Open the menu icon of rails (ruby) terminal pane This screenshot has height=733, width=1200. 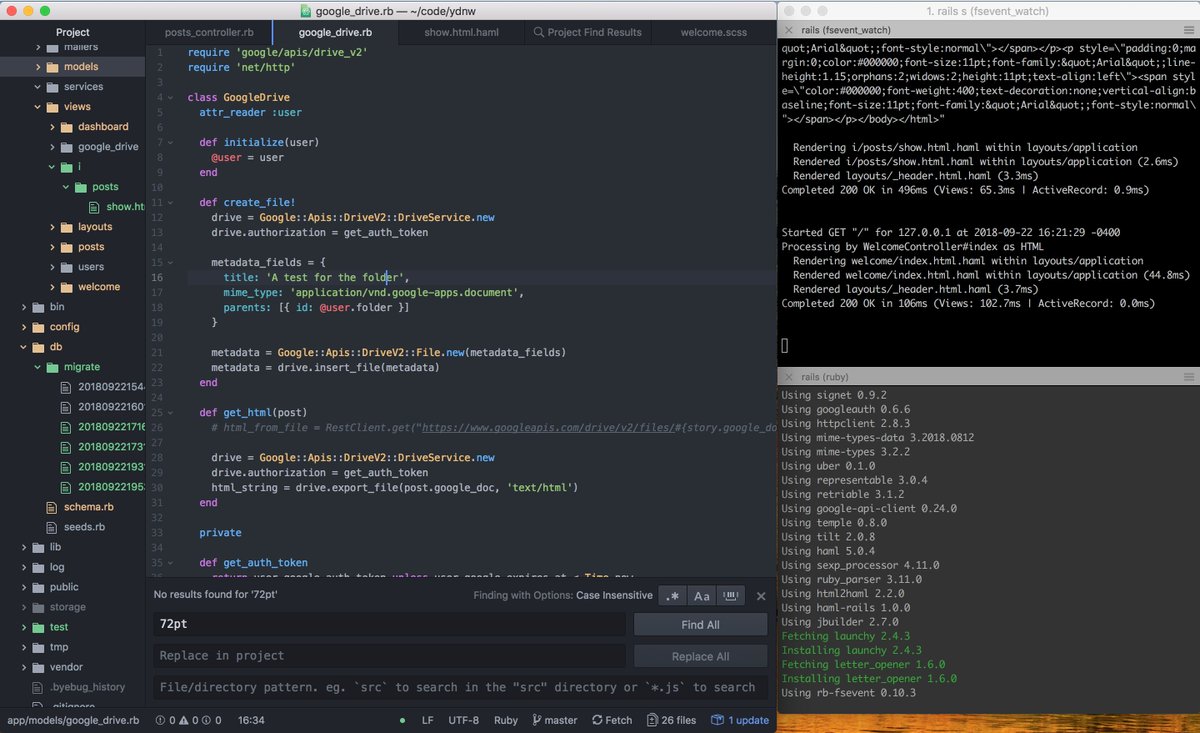pyautogui.click(x=1188, y=377)
